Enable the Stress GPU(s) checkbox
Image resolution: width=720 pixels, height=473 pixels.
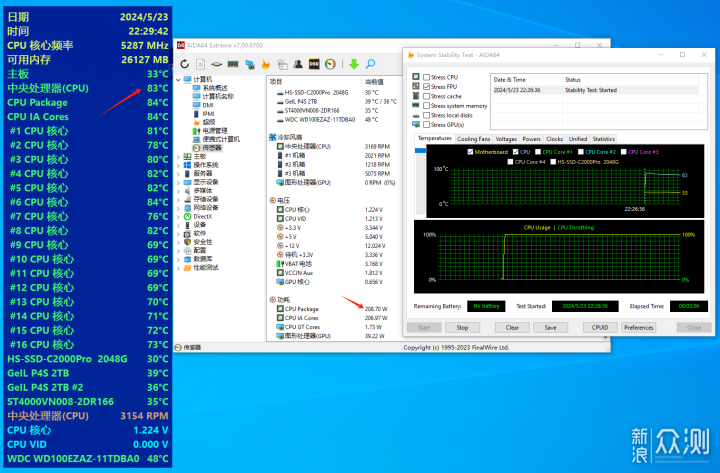point(427,124)
